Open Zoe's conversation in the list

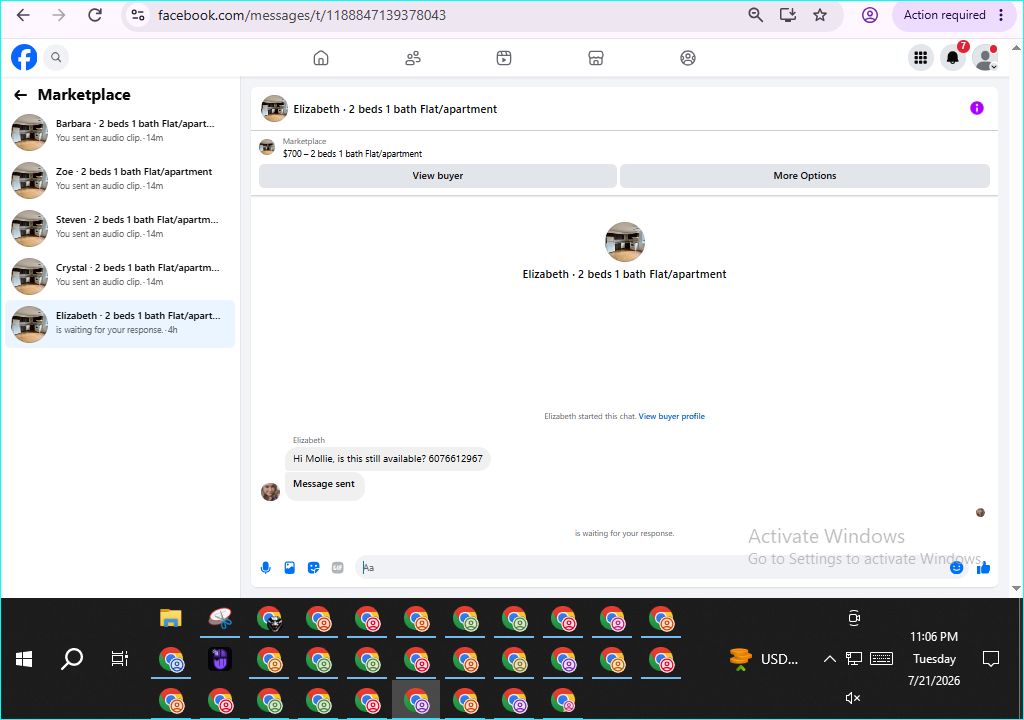tap(120, 180)
